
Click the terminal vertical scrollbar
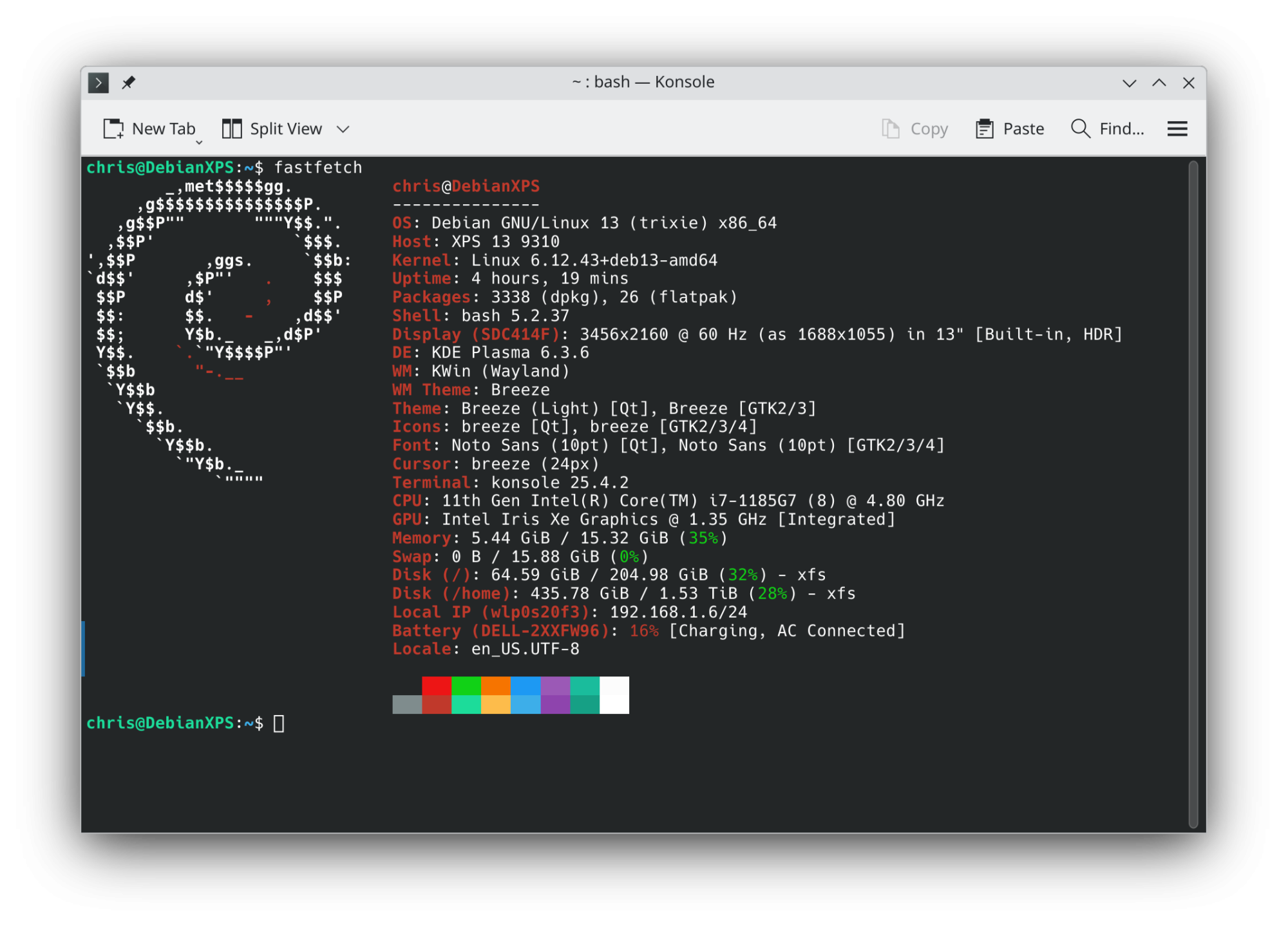pos(1193,493)
